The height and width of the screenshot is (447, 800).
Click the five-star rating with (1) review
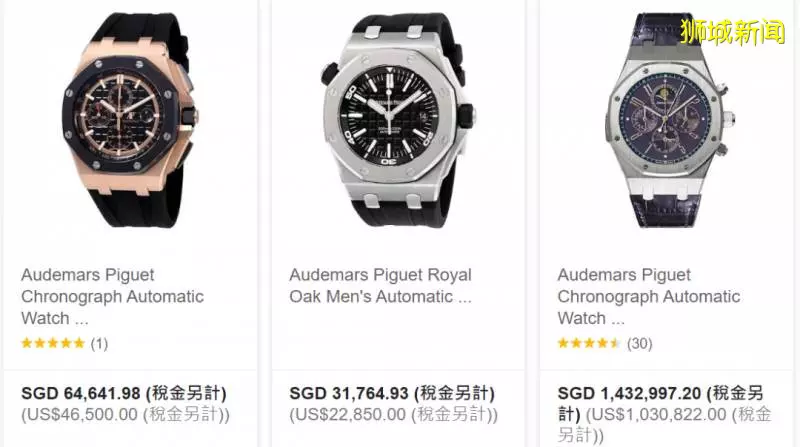(53, 343)
